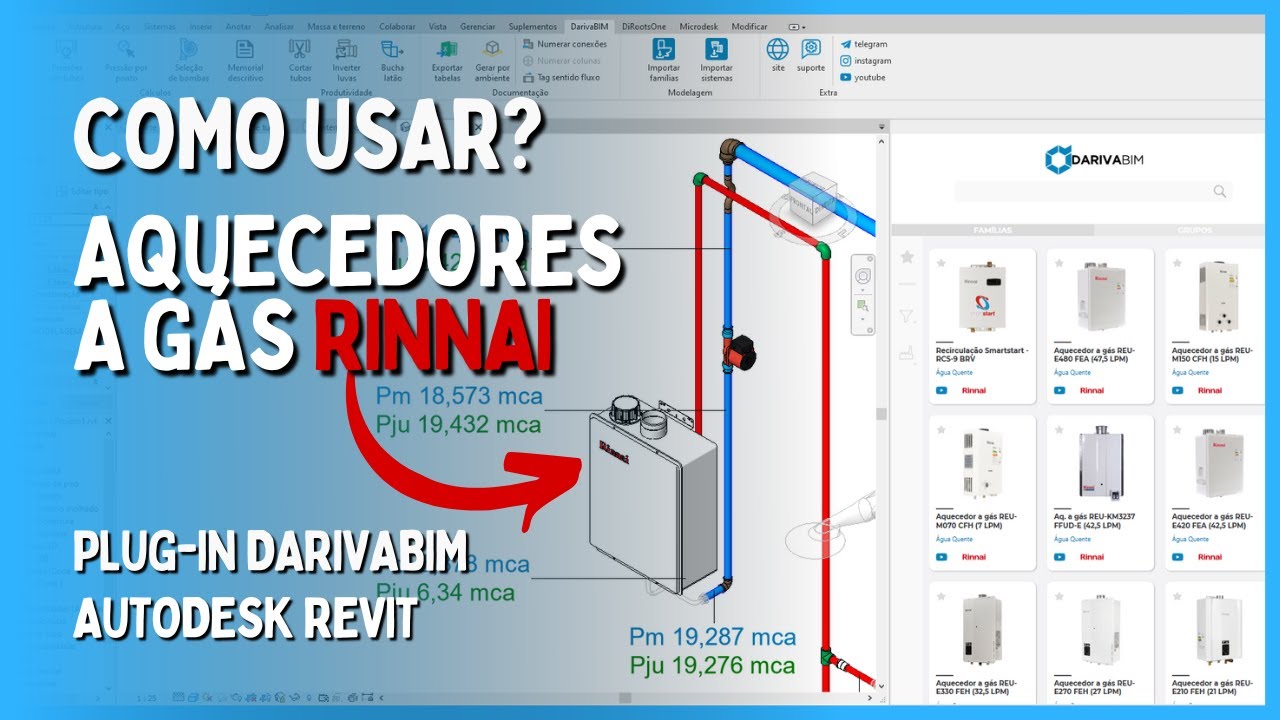Viewport: 1280px width, 720px height.
Task: Click Memorial descritivo tool
Action: click(244, 59)
